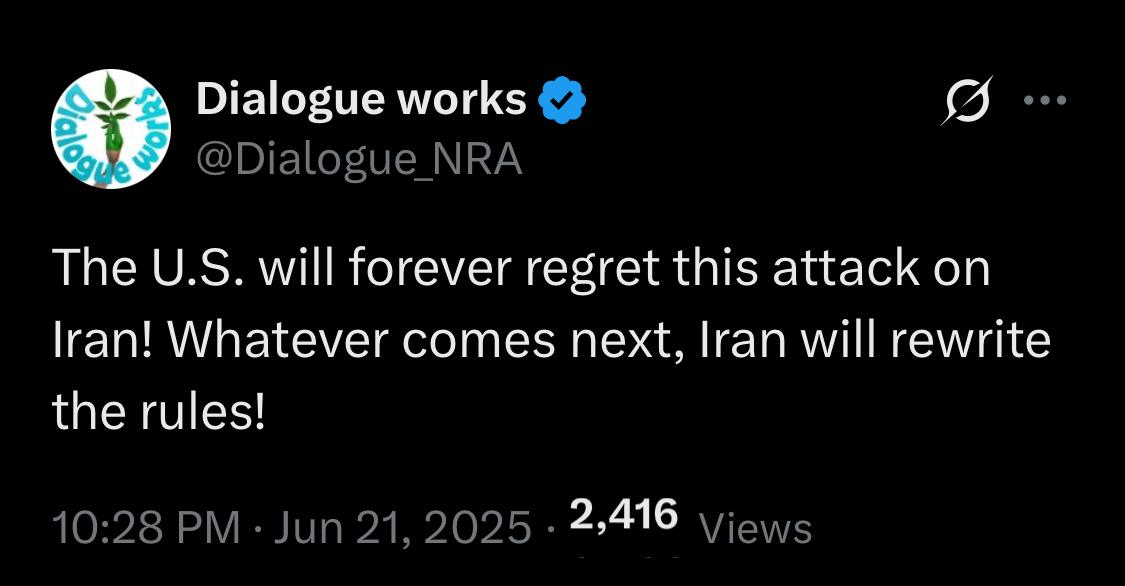Click the 2,416 view count number
The height and width of the screenshot is (586, 1125).
[x=623, y=516]
